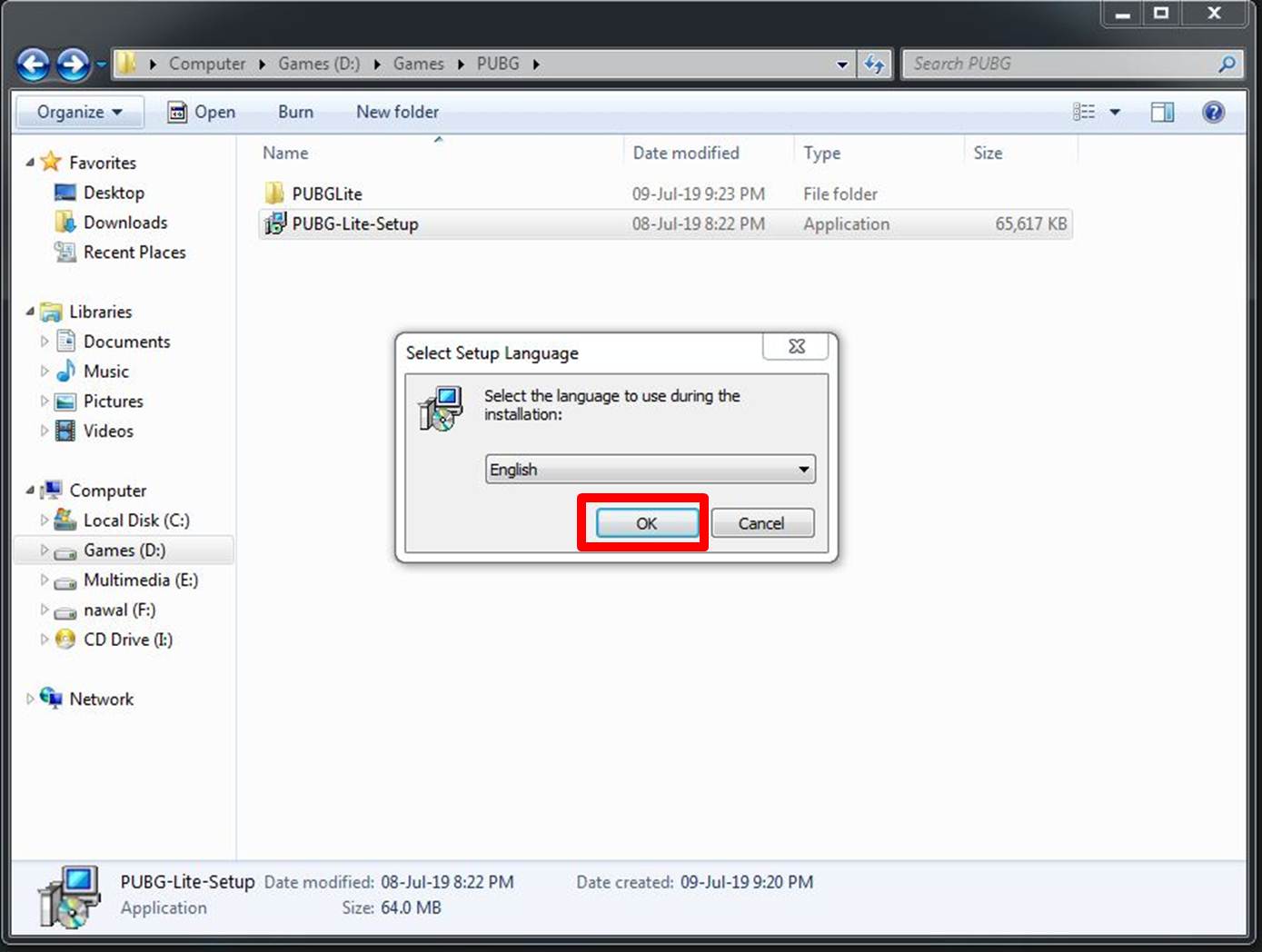Select the PUBG-Lite-Setup application file
This screenshot has width=1262, height=952.
(665, 223)
